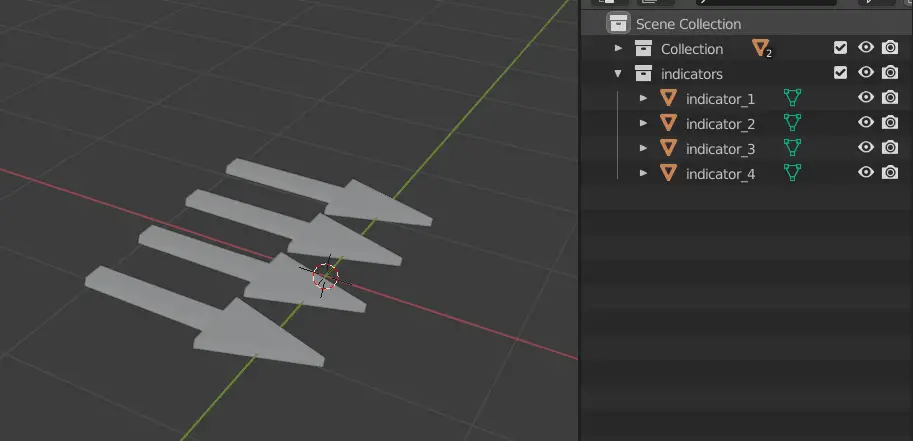913x441 pixels.
Task: Hide indicator_1 in viewport
Action: tap(866, 98)
